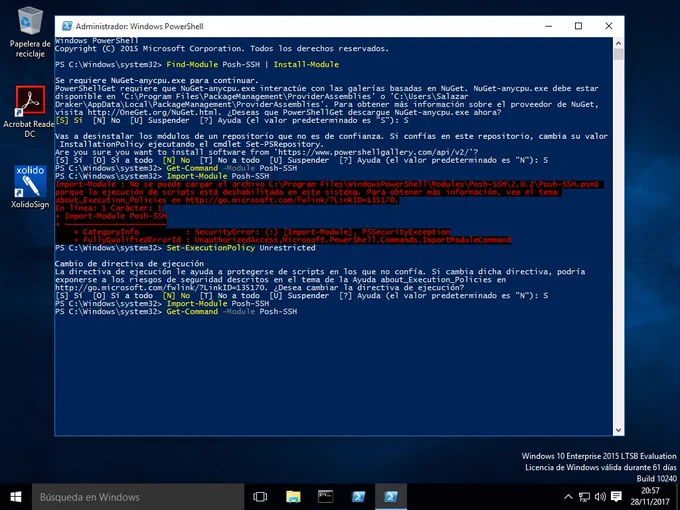Open Task View from the taskbar

pos(260,497)
